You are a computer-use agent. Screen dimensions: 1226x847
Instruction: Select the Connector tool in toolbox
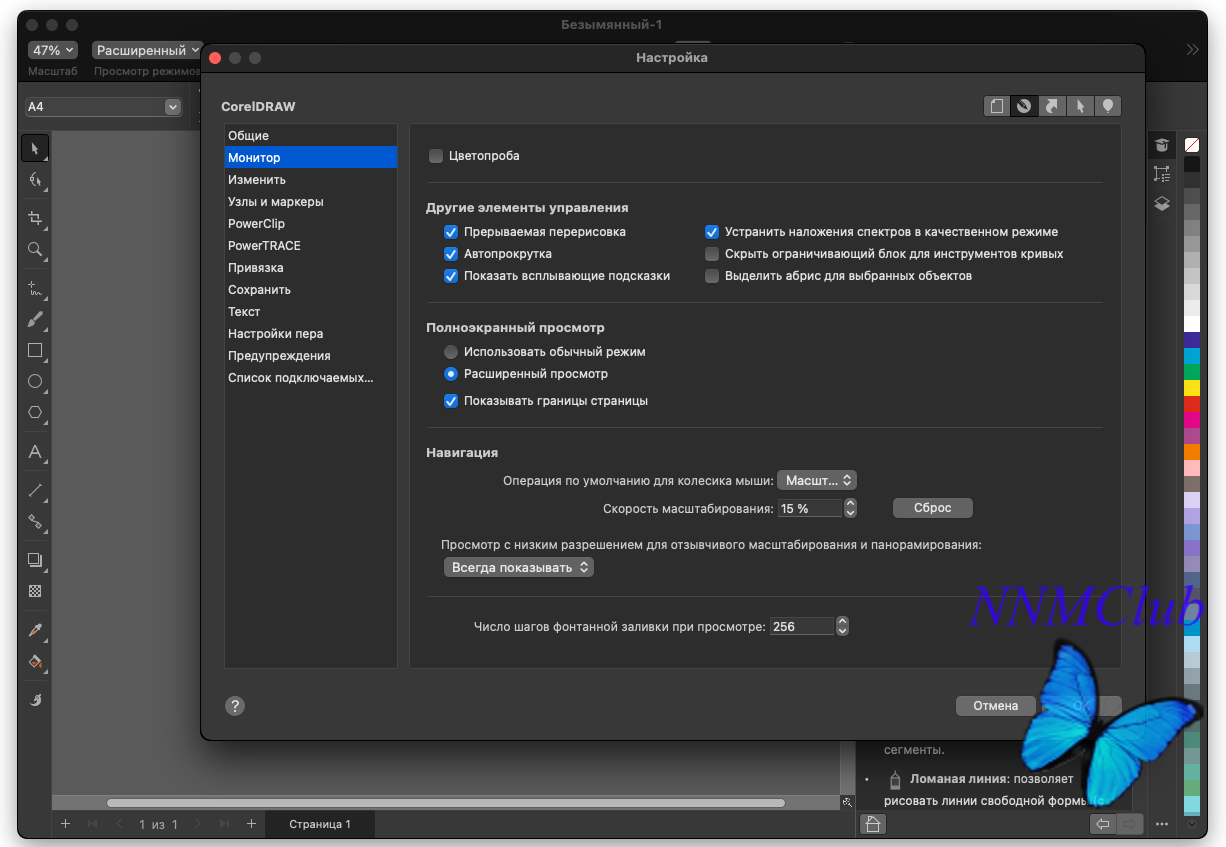35,521
